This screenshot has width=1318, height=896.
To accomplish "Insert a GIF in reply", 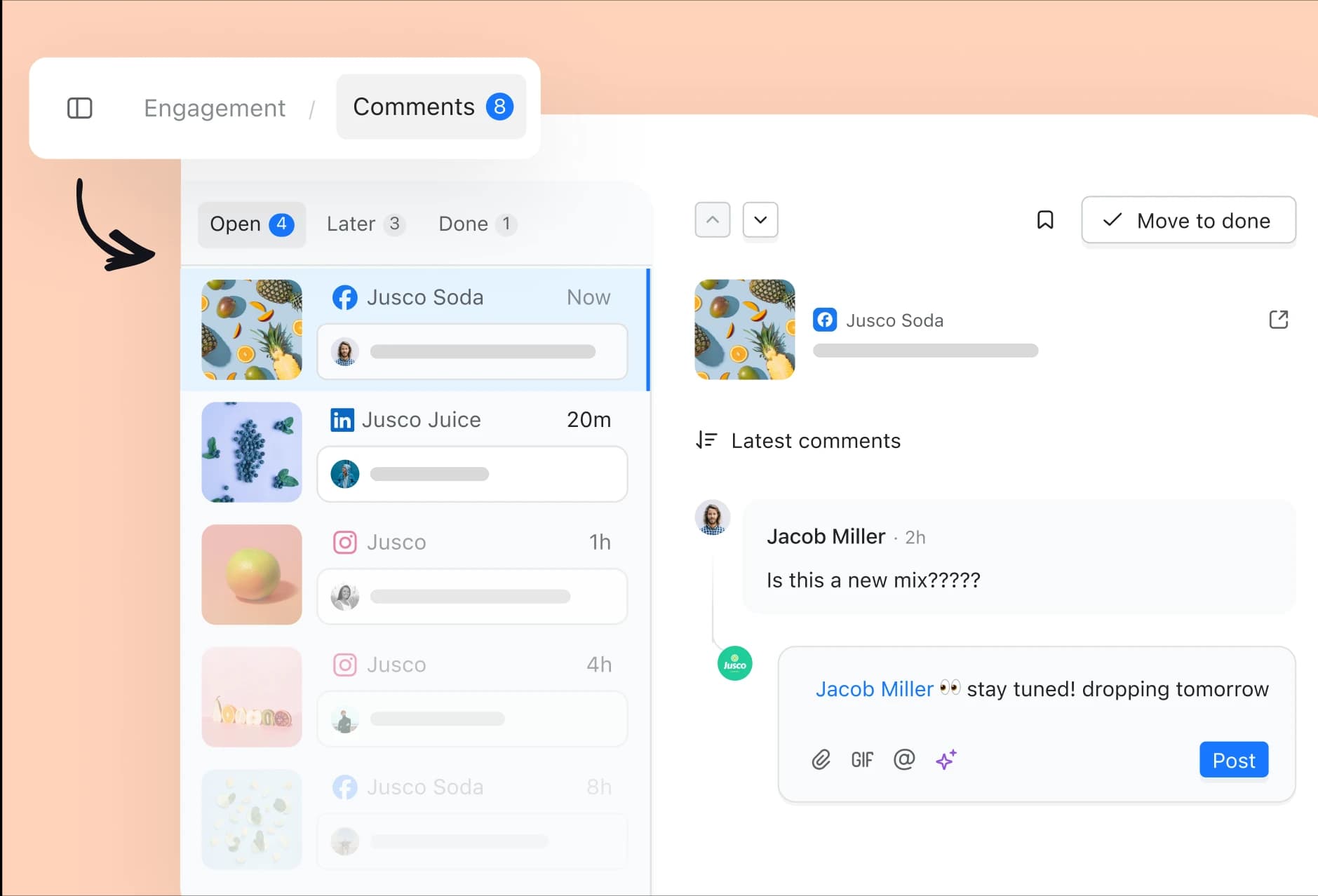I will 862,760.
